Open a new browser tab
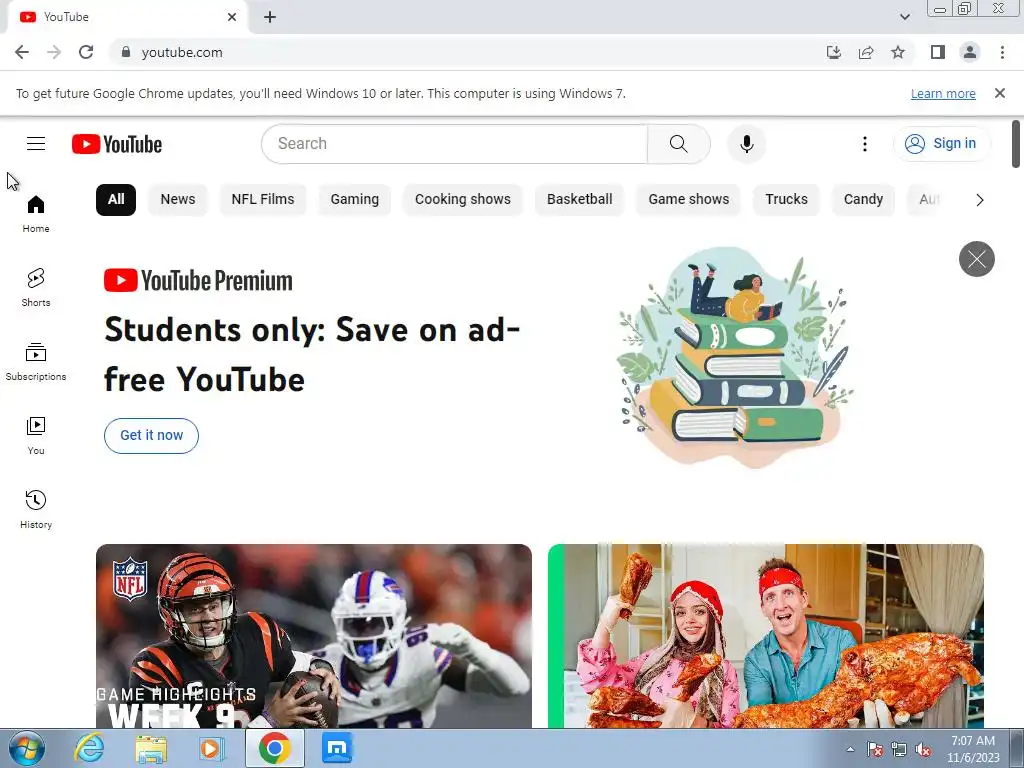The image size is (1024, 768). coord(270,17)
